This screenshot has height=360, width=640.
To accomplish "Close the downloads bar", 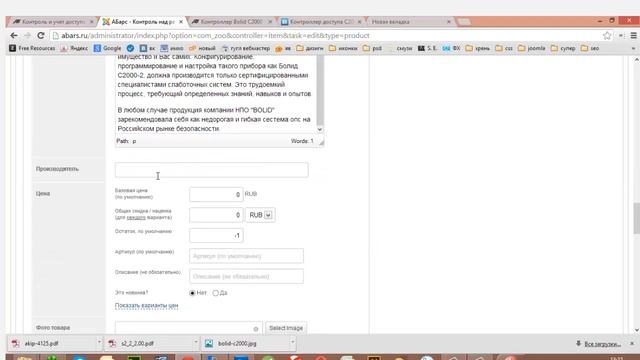I will (x=632, y=344).
